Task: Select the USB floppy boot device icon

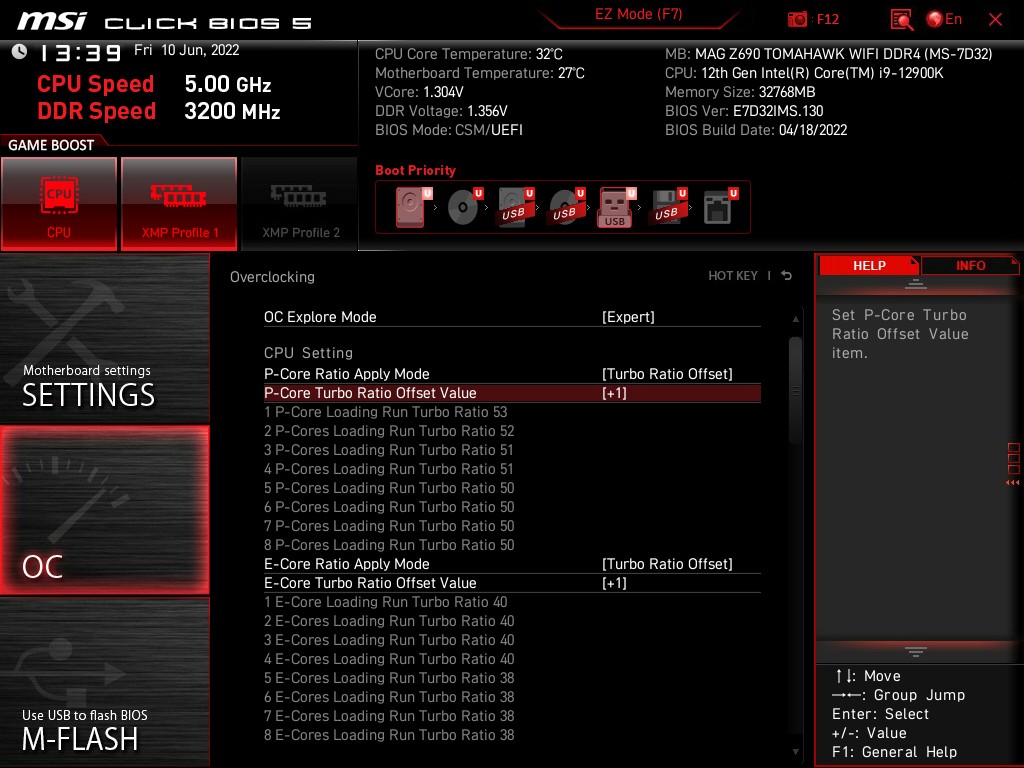Action: pos(666,207)
